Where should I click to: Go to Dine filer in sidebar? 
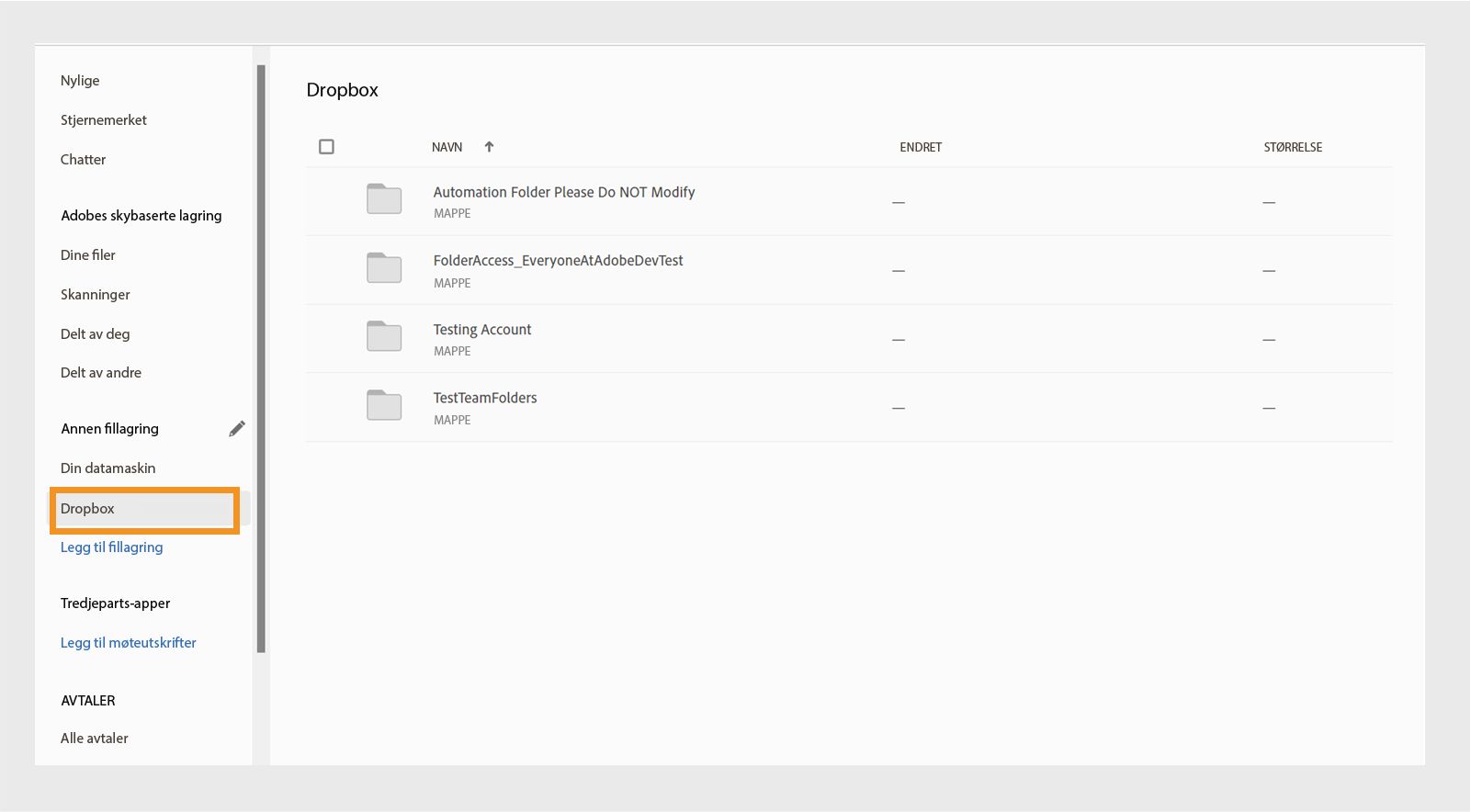(x=88, y=255)
